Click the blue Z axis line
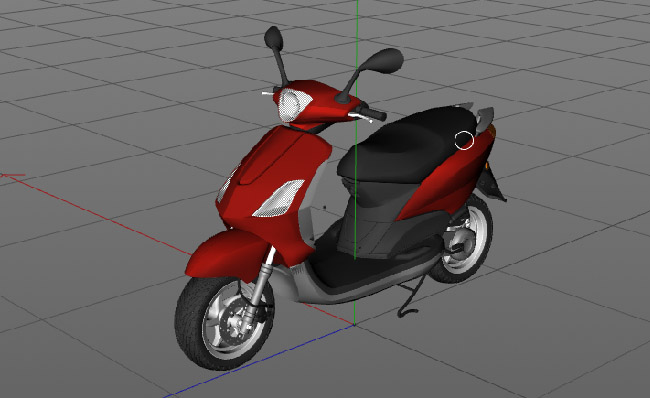 pyautogui.click(x=262, y=360)
